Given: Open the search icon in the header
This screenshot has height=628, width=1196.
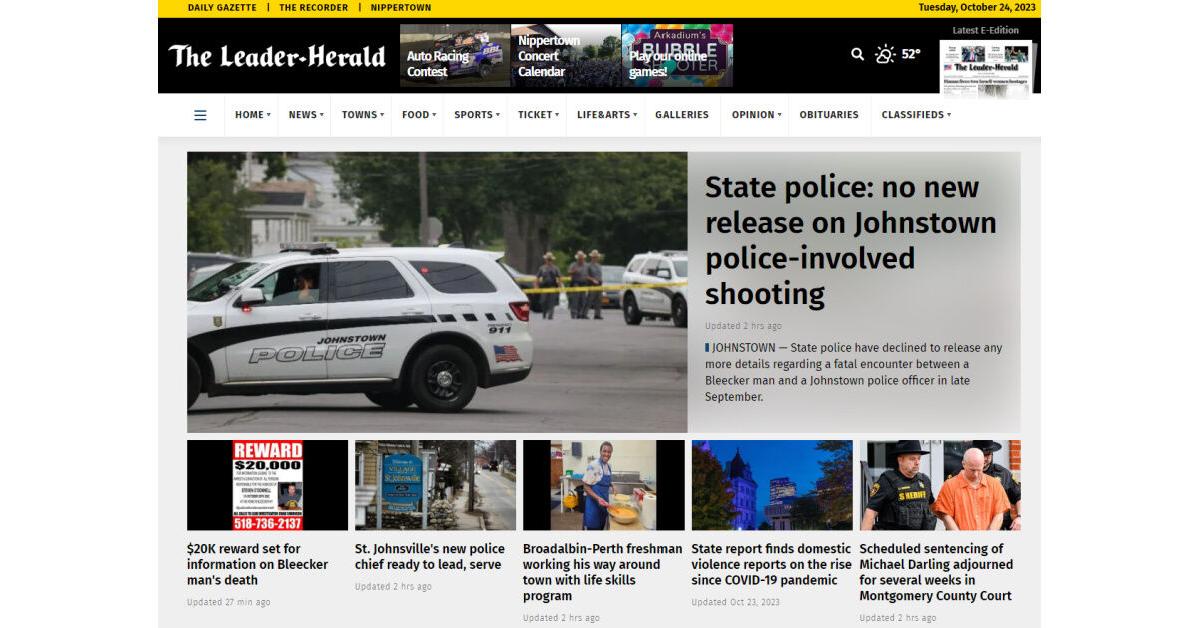Looking at the screenshot, I should (857, 54).
